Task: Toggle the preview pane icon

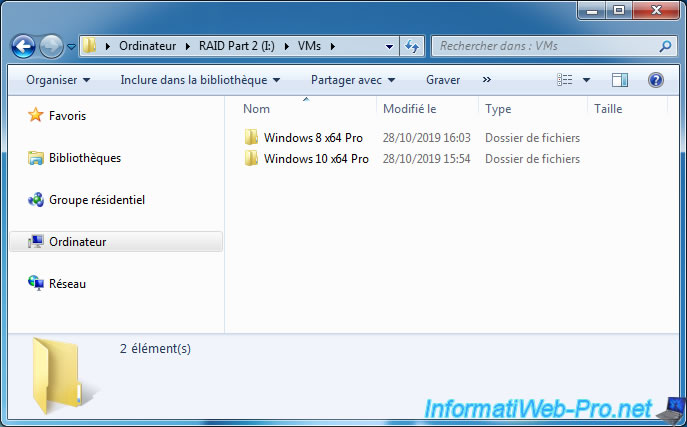Action: coord(620,80)
